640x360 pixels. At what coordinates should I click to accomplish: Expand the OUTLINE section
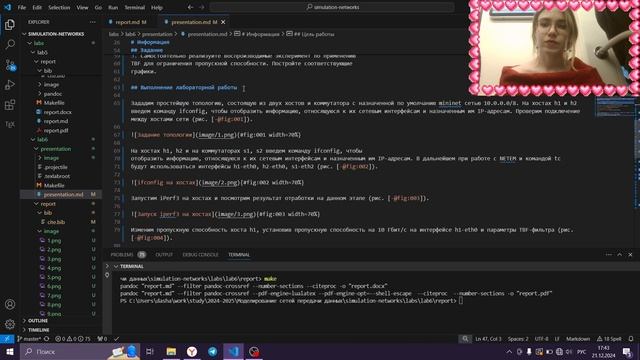(38, 321)
